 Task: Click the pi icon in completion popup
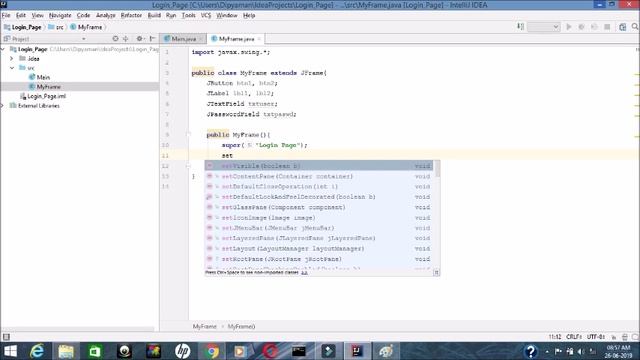click(x=436, y=272)
